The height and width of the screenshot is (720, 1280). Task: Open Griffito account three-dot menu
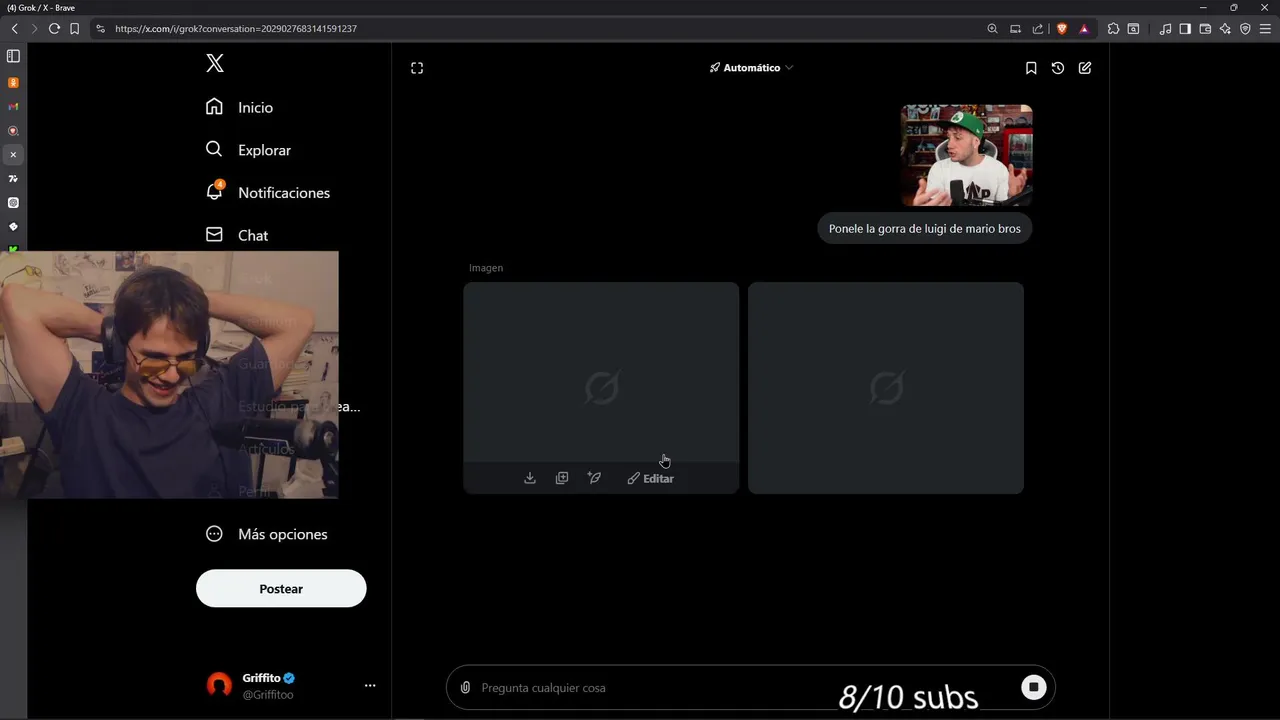click(x=370, y=685)
